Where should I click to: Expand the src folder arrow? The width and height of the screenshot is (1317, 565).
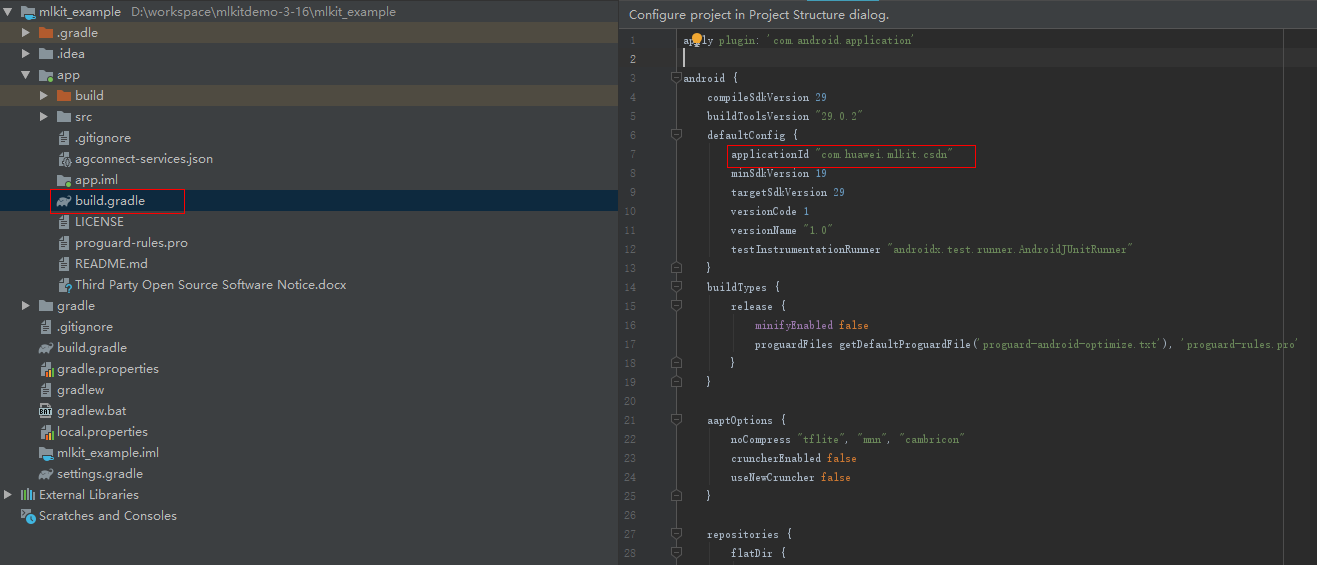point(45,117)
